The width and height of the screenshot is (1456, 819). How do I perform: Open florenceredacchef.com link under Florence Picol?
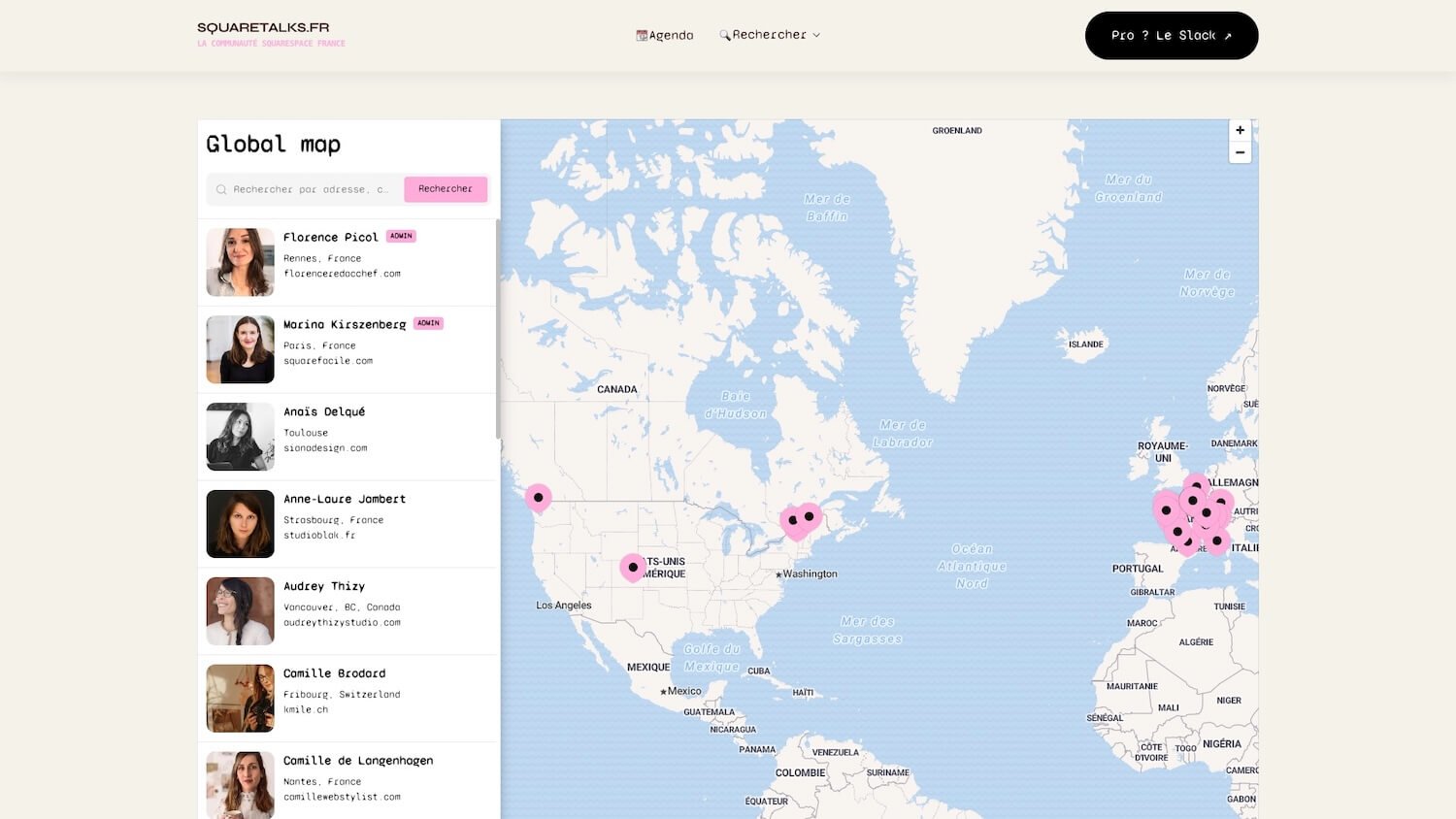click(x=342, y=274)
